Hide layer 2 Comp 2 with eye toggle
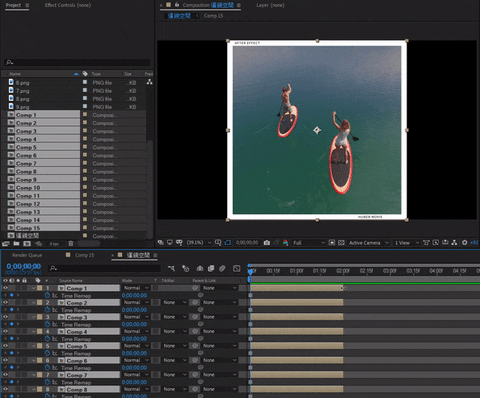This screenshot has height=398, width=480. click(x=5, y=302)
